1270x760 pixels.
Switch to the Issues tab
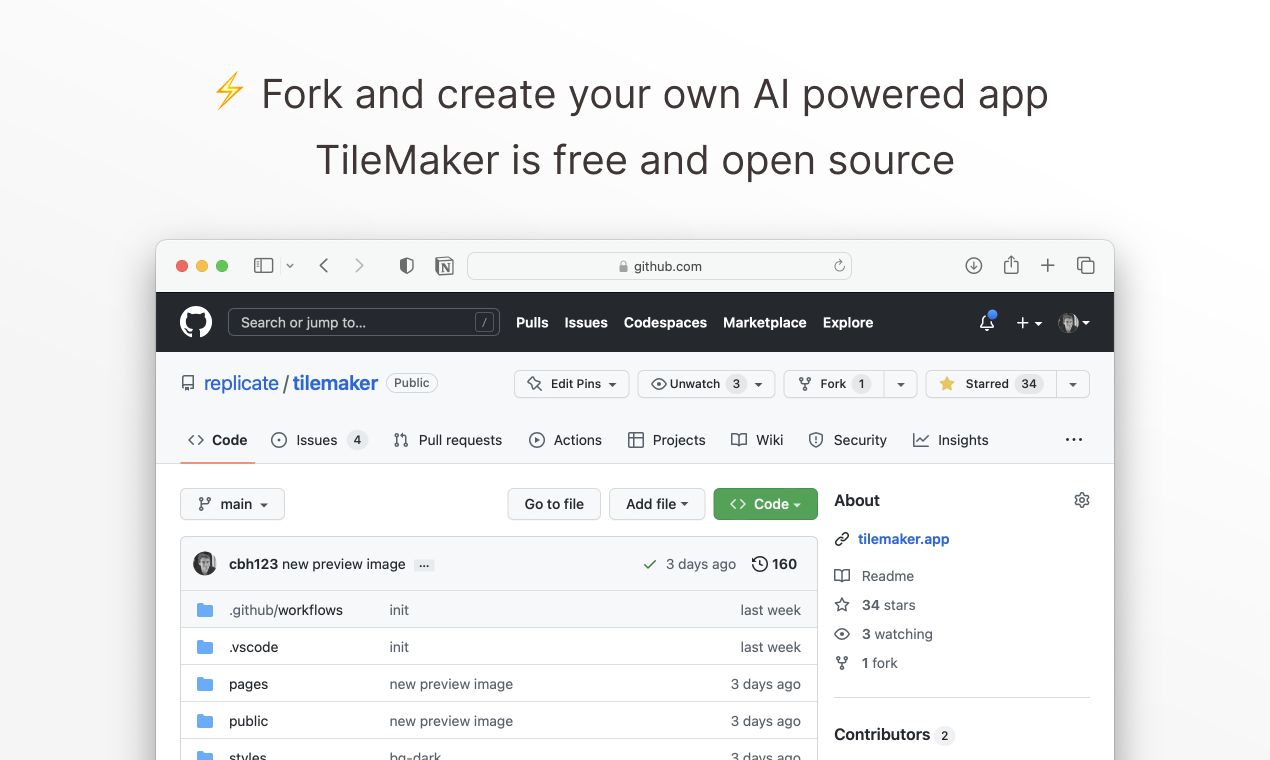[x=319, y=440]
